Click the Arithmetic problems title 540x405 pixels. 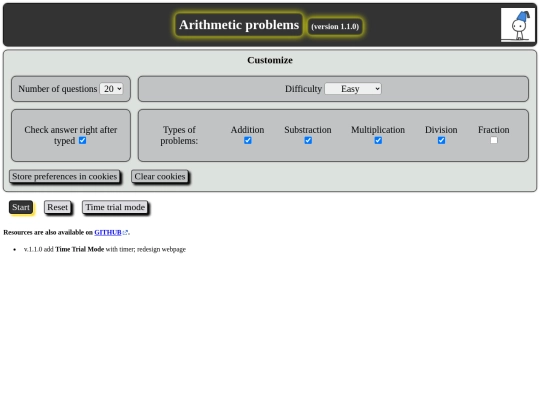tap(239, 25)
